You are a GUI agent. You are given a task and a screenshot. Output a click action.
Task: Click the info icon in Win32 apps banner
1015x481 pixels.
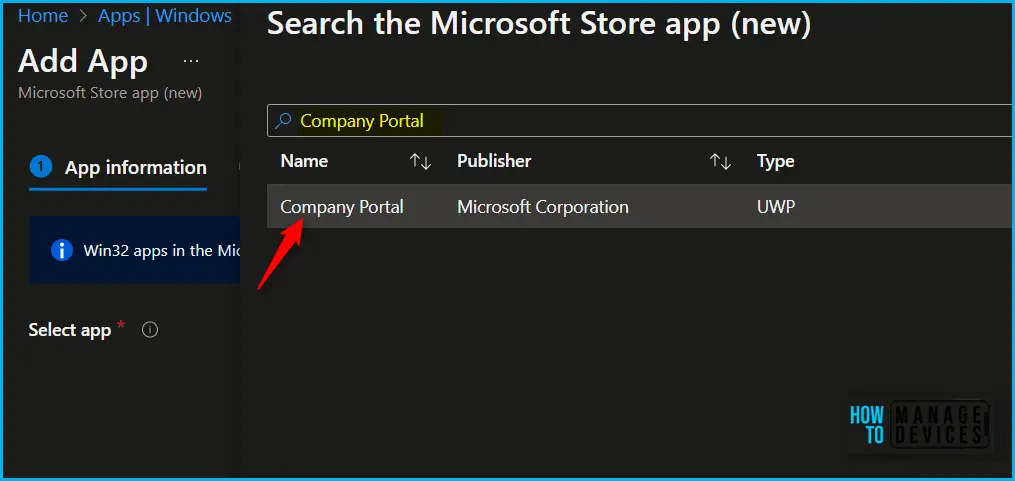[x=61, y=250]
